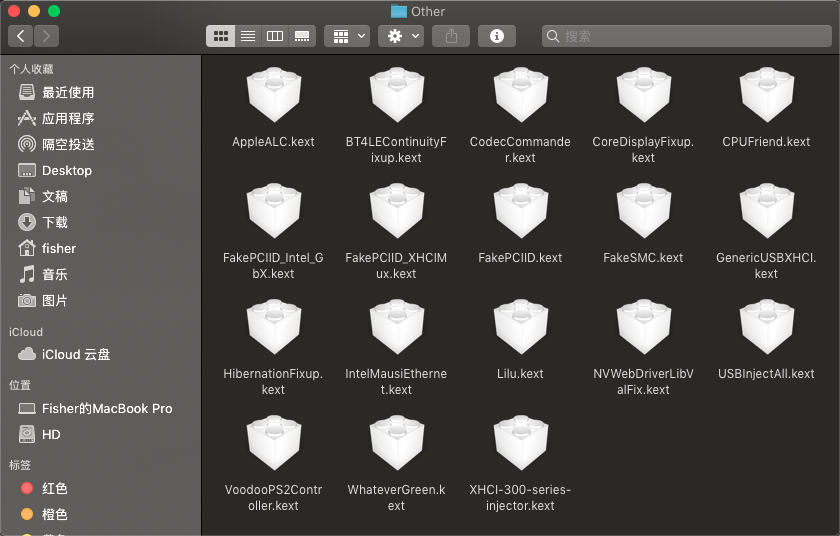
Task: Open 最近使用 in the sidebar
Action: point(101,92)
